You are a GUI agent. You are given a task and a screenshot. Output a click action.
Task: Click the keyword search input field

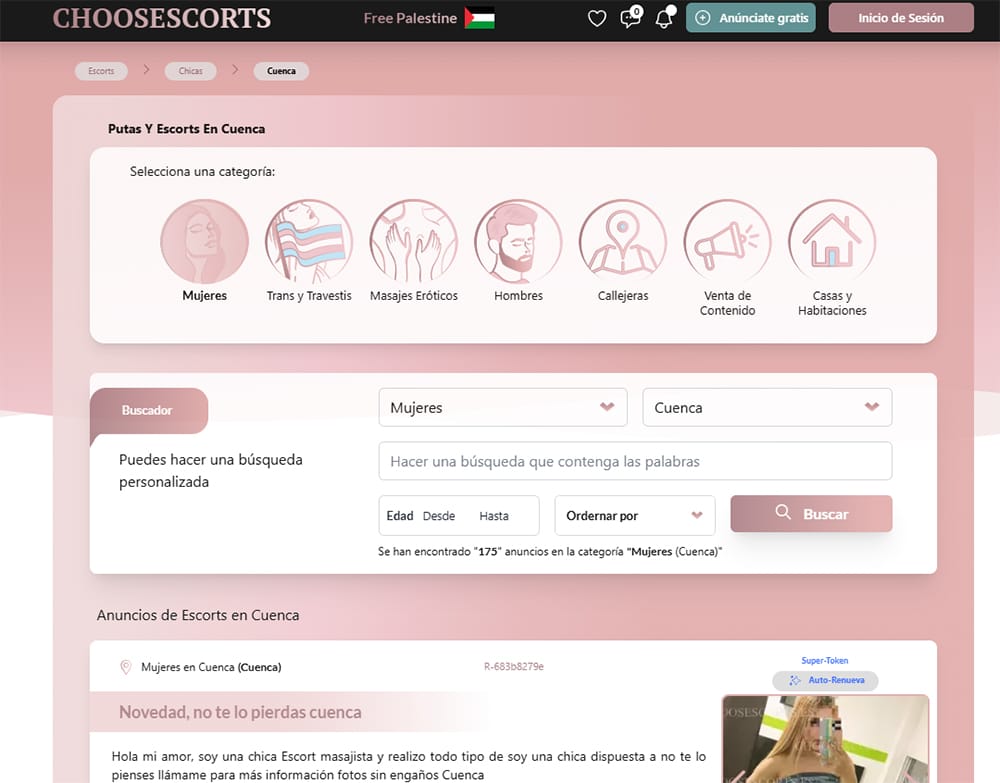635,462
